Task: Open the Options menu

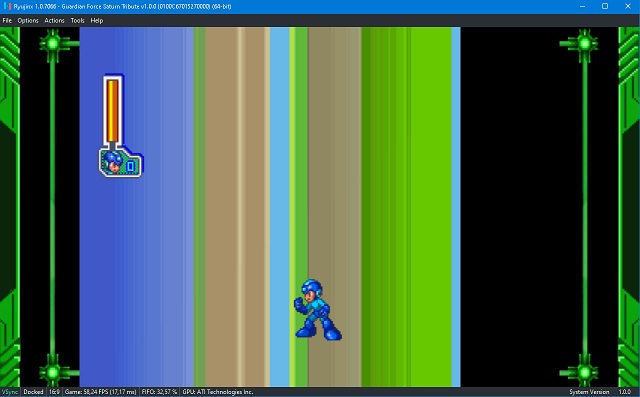Action: click(28, 20)
